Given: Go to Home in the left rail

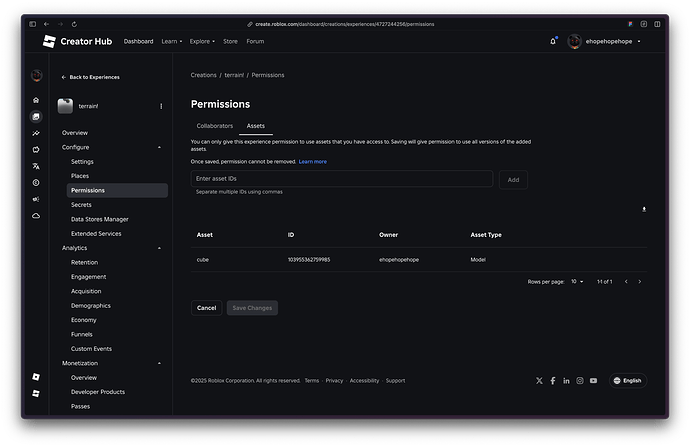Looking at the screenshot, I should [x=36, y=100].
